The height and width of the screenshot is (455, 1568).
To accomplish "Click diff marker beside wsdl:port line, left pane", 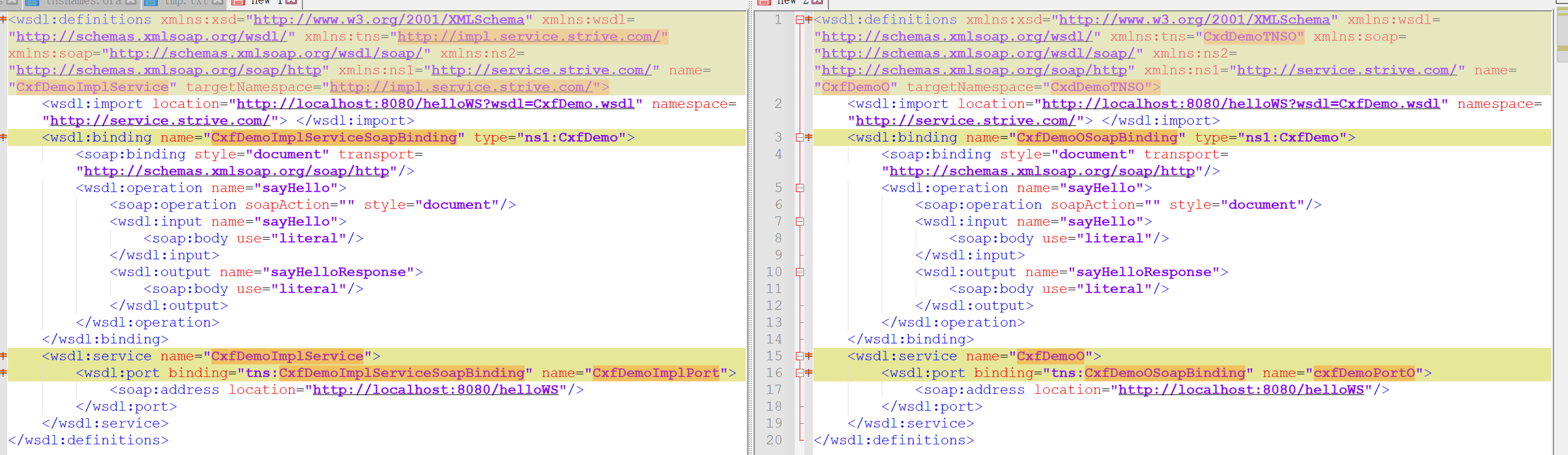I will [3, 373].
